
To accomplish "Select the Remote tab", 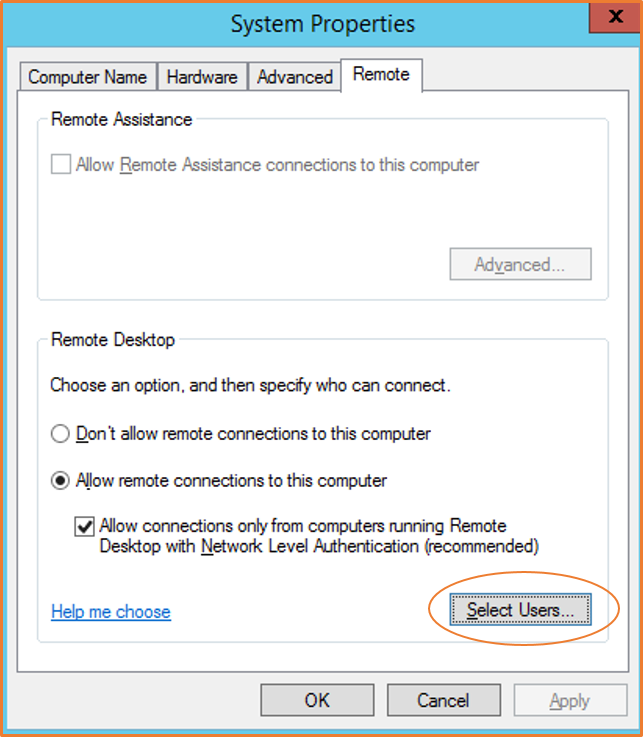I will coord(381,75).
